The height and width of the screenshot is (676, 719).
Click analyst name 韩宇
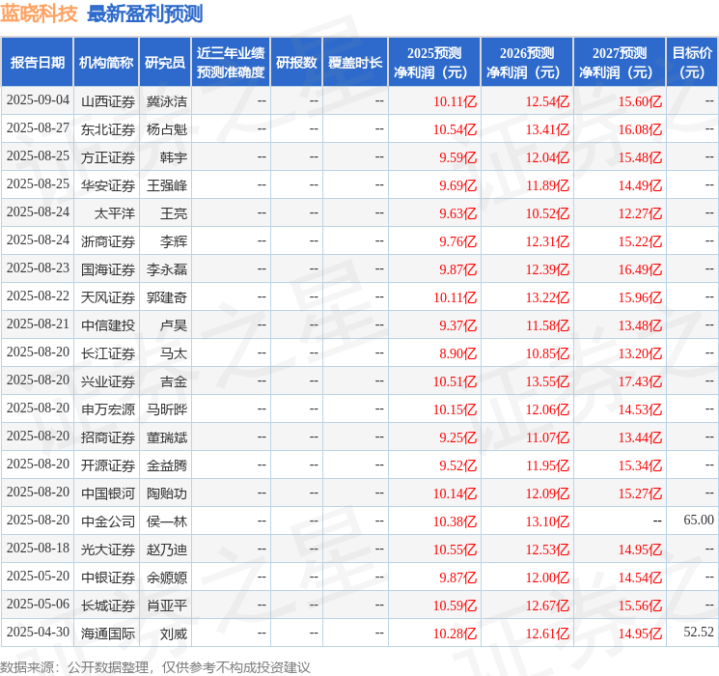pyautogui.click(x=173, y=158)
